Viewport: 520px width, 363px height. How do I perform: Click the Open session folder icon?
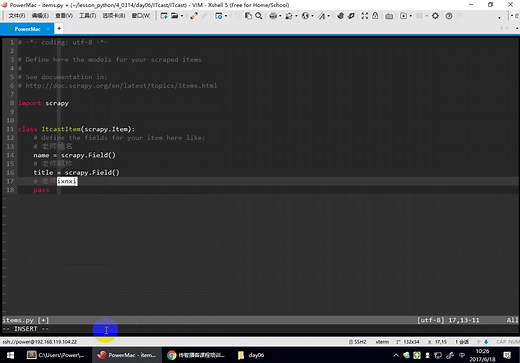175,16
